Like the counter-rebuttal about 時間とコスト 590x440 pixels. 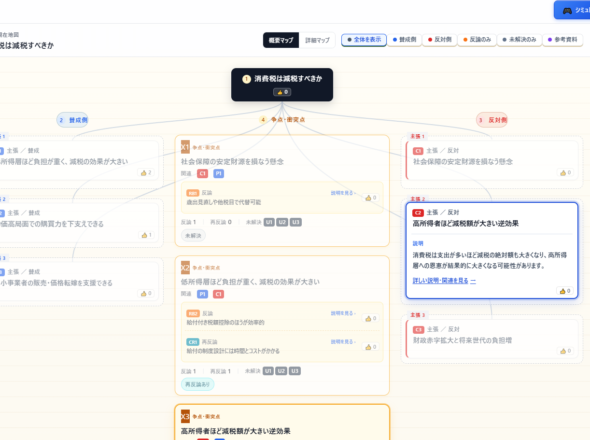tap(371, 347)
